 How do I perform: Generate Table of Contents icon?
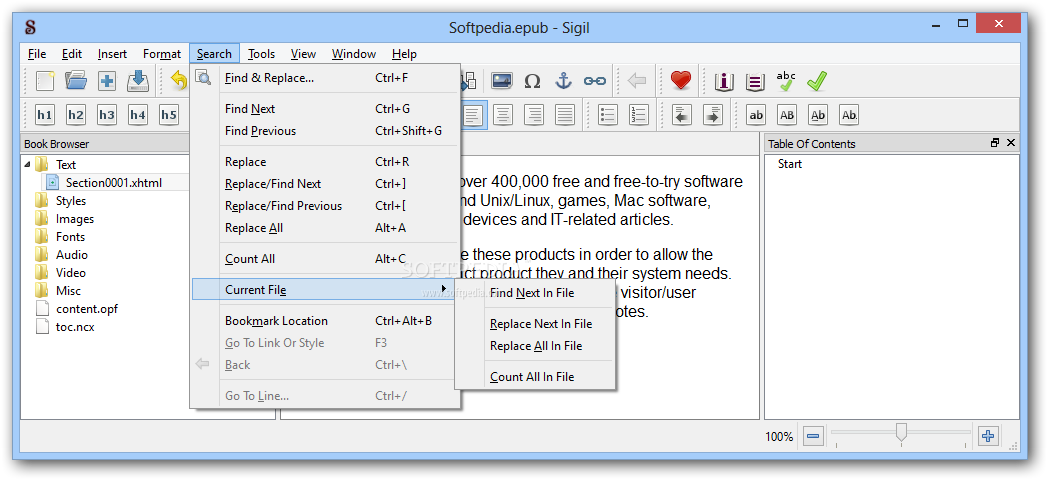pos(755,82)
